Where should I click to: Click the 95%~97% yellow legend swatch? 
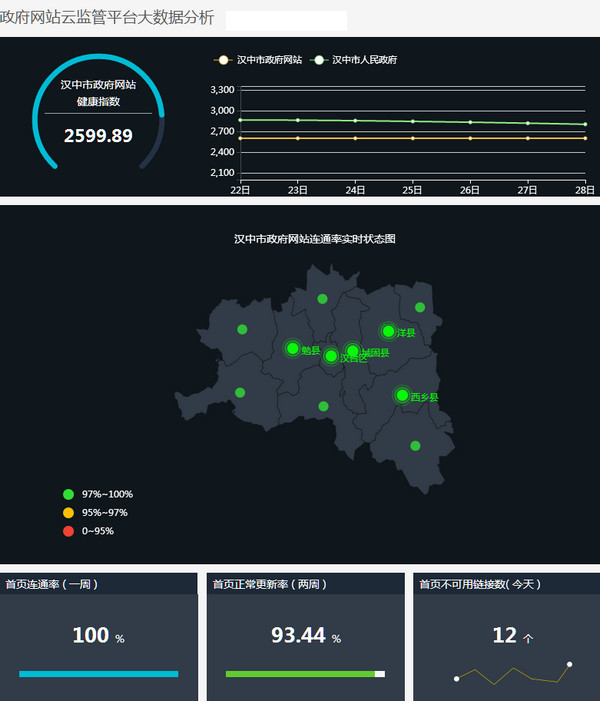[x=68, y=513]
